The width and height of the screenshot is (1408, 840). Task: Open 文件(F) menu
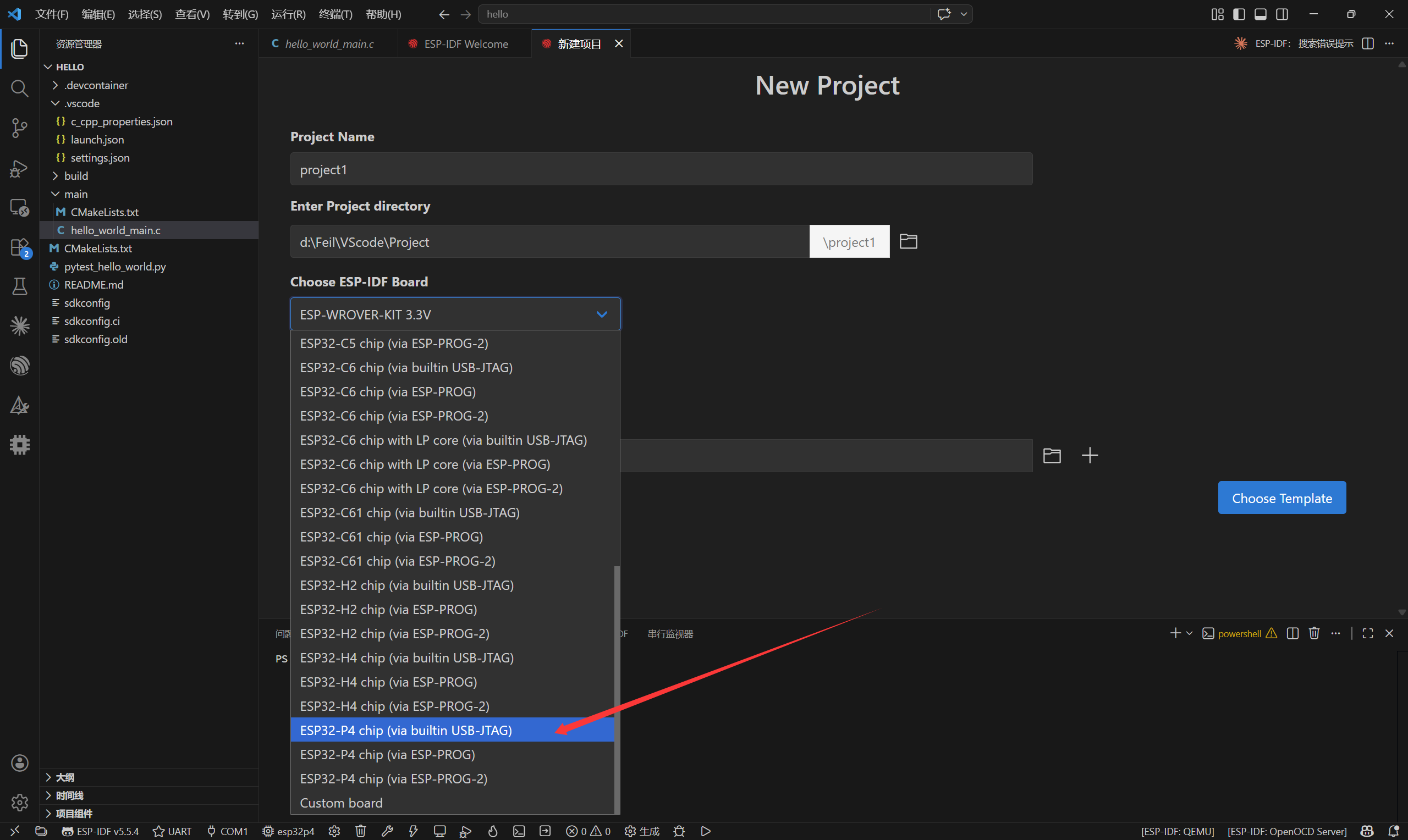52,14
